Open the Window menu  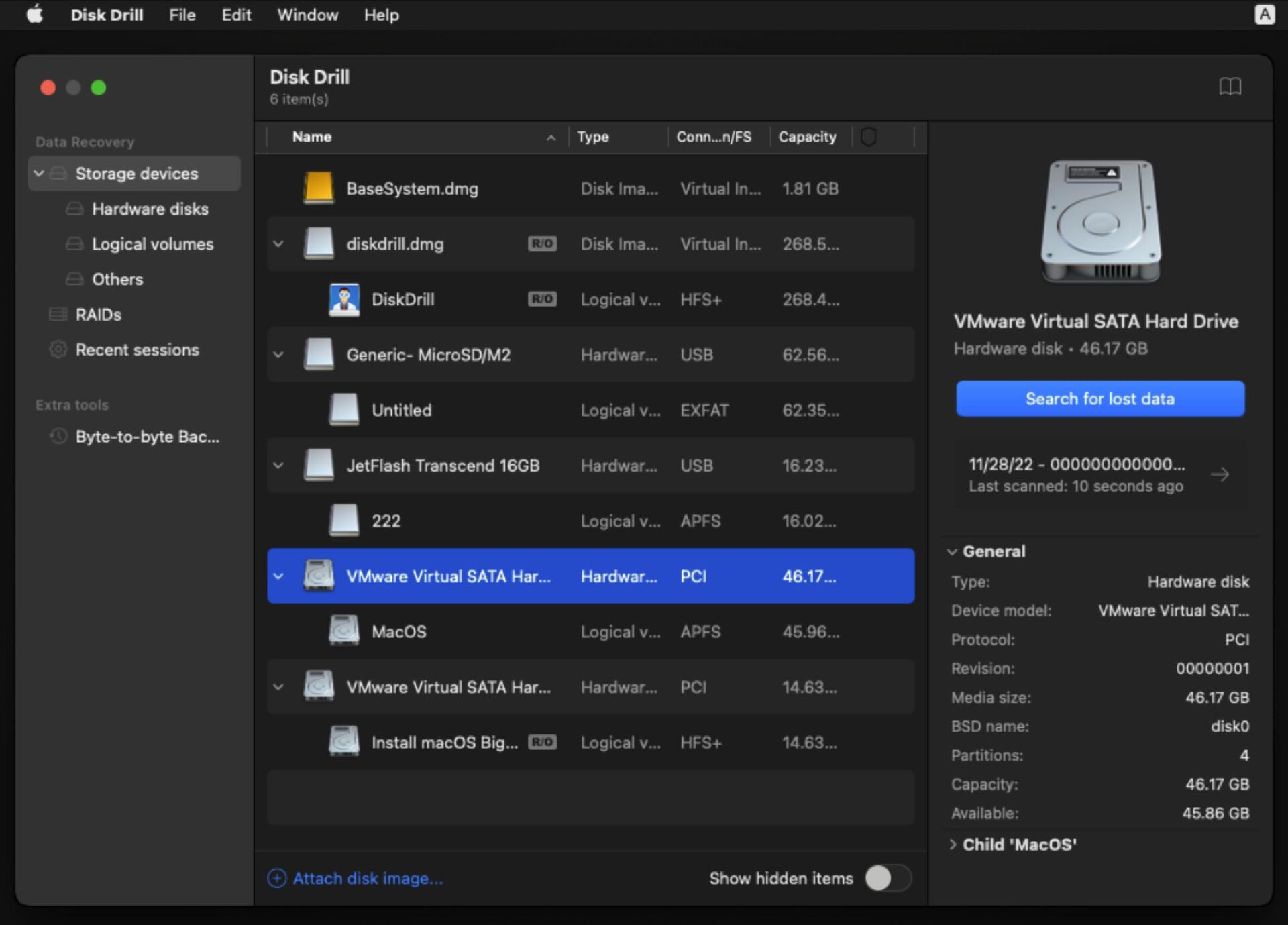(307, 15)
